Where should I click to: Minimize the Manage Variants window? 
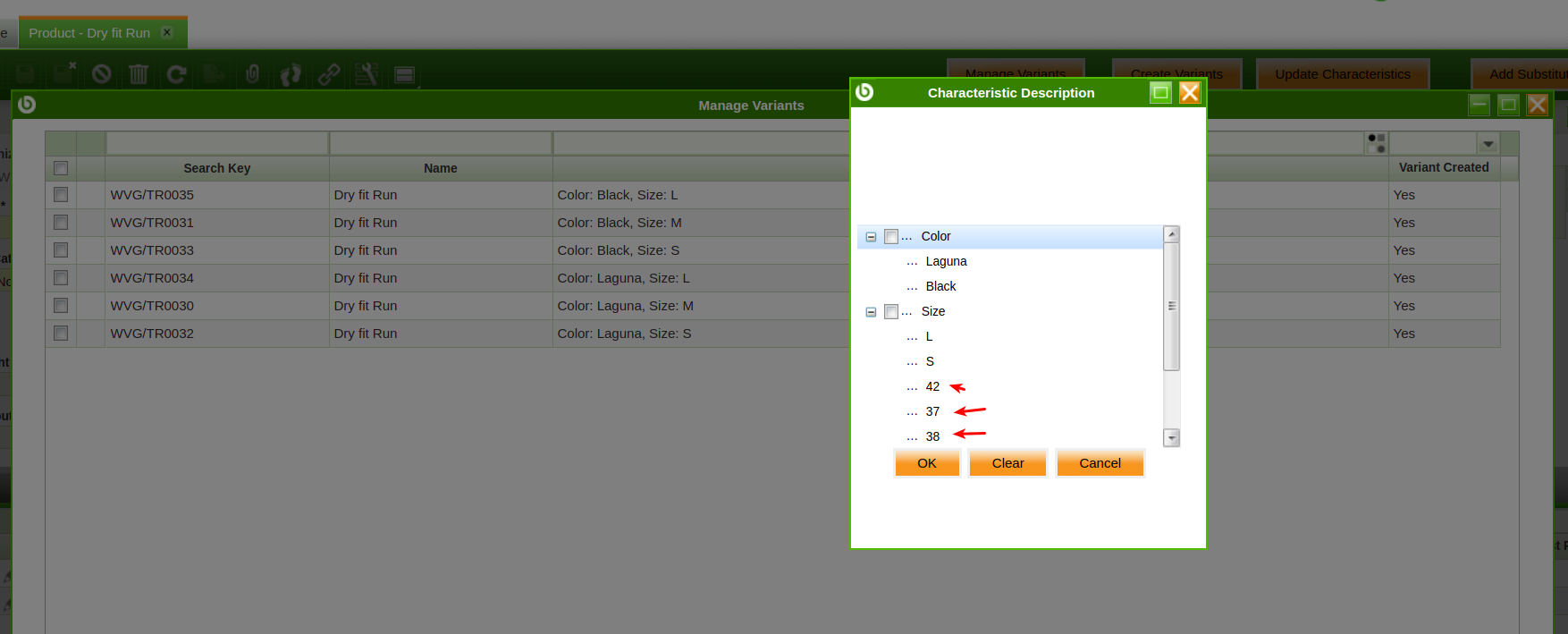pyautogui.click(x=1479, y=105)
